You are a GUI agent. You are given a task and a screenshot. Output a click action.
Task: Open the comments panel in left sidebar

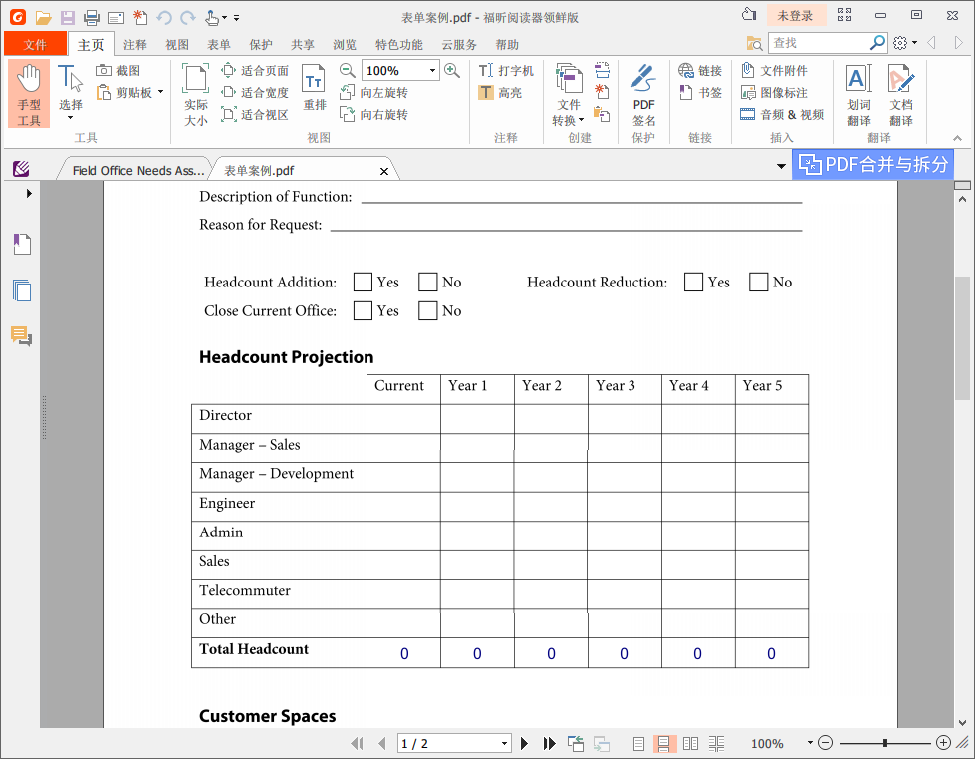pos(22,336)
